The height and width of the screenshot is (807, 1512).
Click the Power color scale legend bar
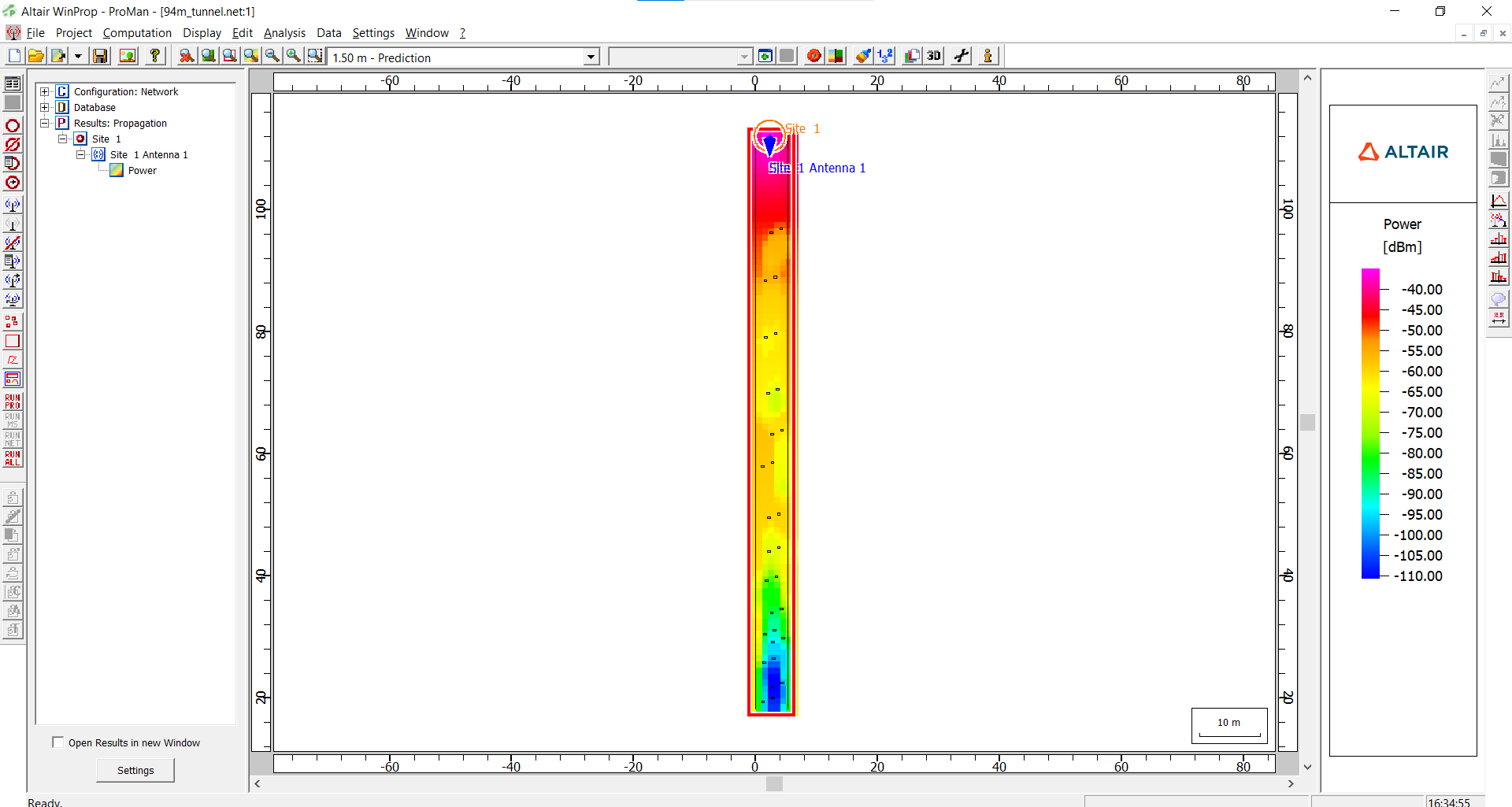click(1370, 424)
